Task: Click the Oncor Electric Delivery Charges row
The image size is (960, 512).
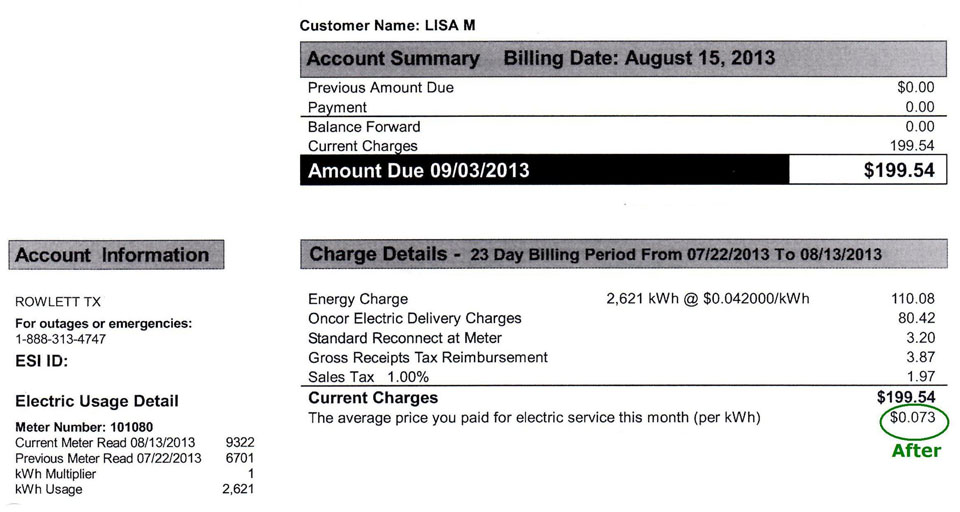Action: pyautogui.click(x=415, y=318)
